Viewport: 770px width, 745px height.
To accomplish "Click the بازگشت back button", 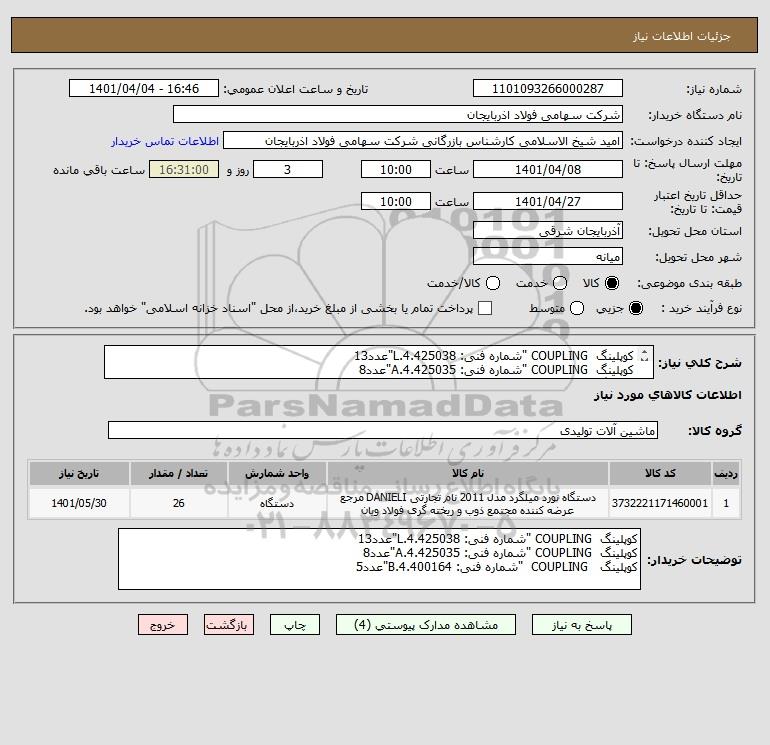I will [x=229, y=625].
